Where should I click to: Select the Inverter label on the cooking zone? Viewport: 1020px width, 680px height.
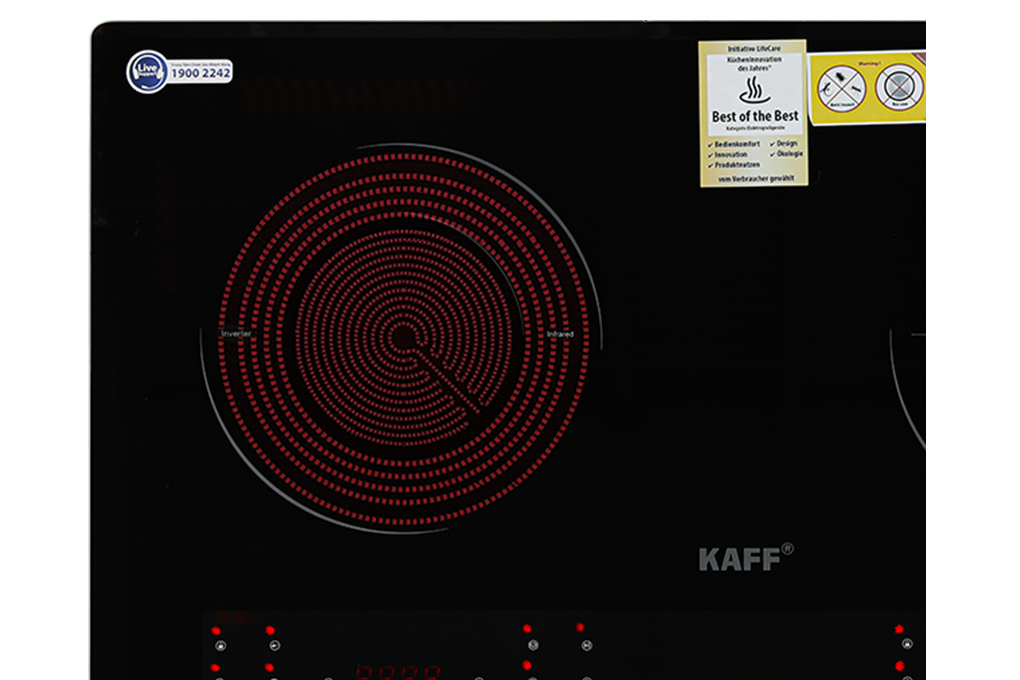(x=236, y=333)
